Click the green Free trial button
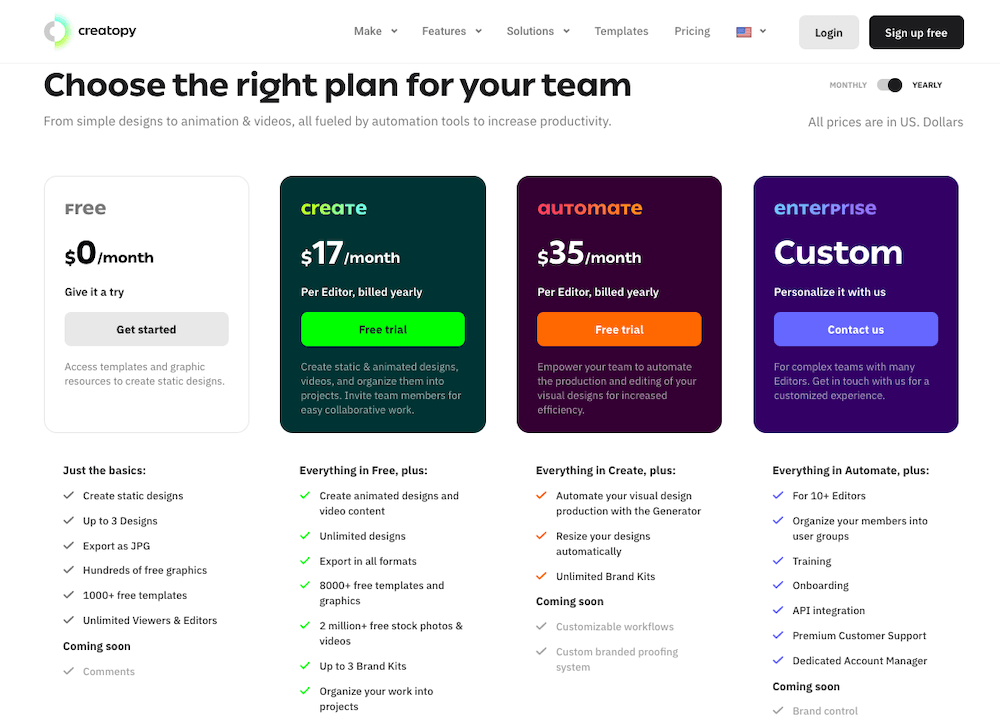1000x720 pixels. [383, 329]
